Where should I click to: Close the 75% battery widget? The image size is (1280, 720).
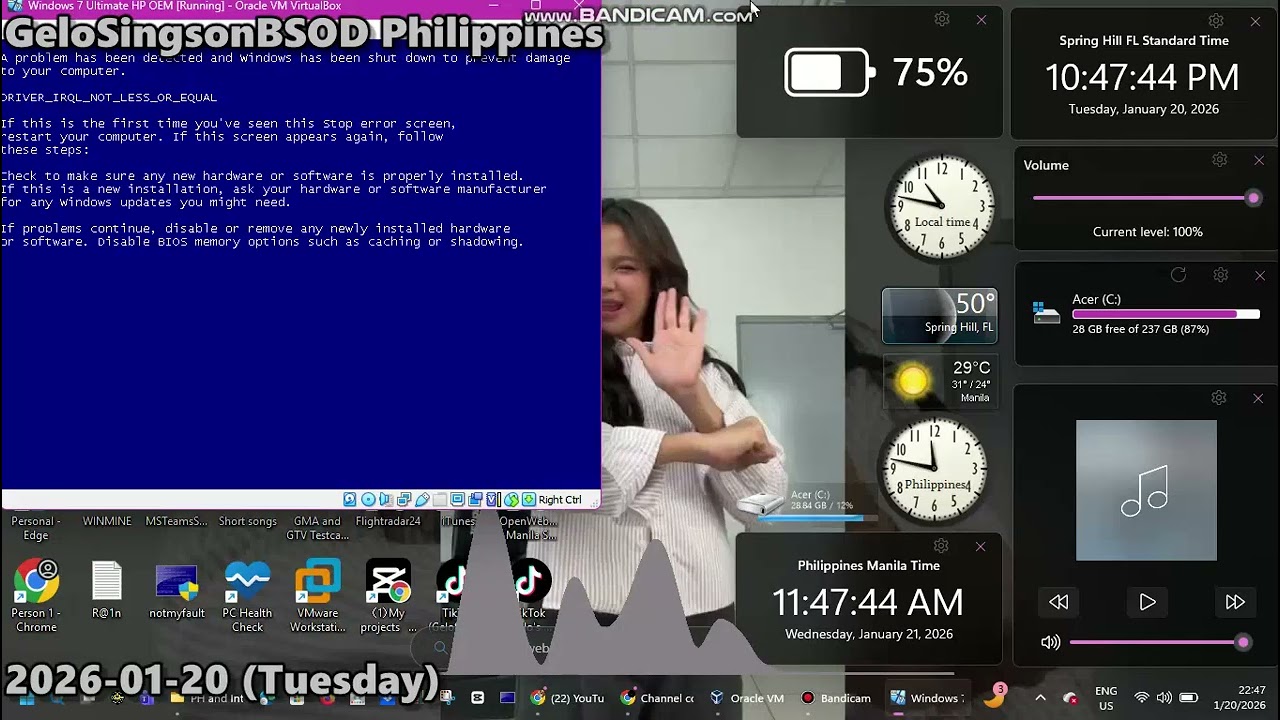click(x=981, y=19)
